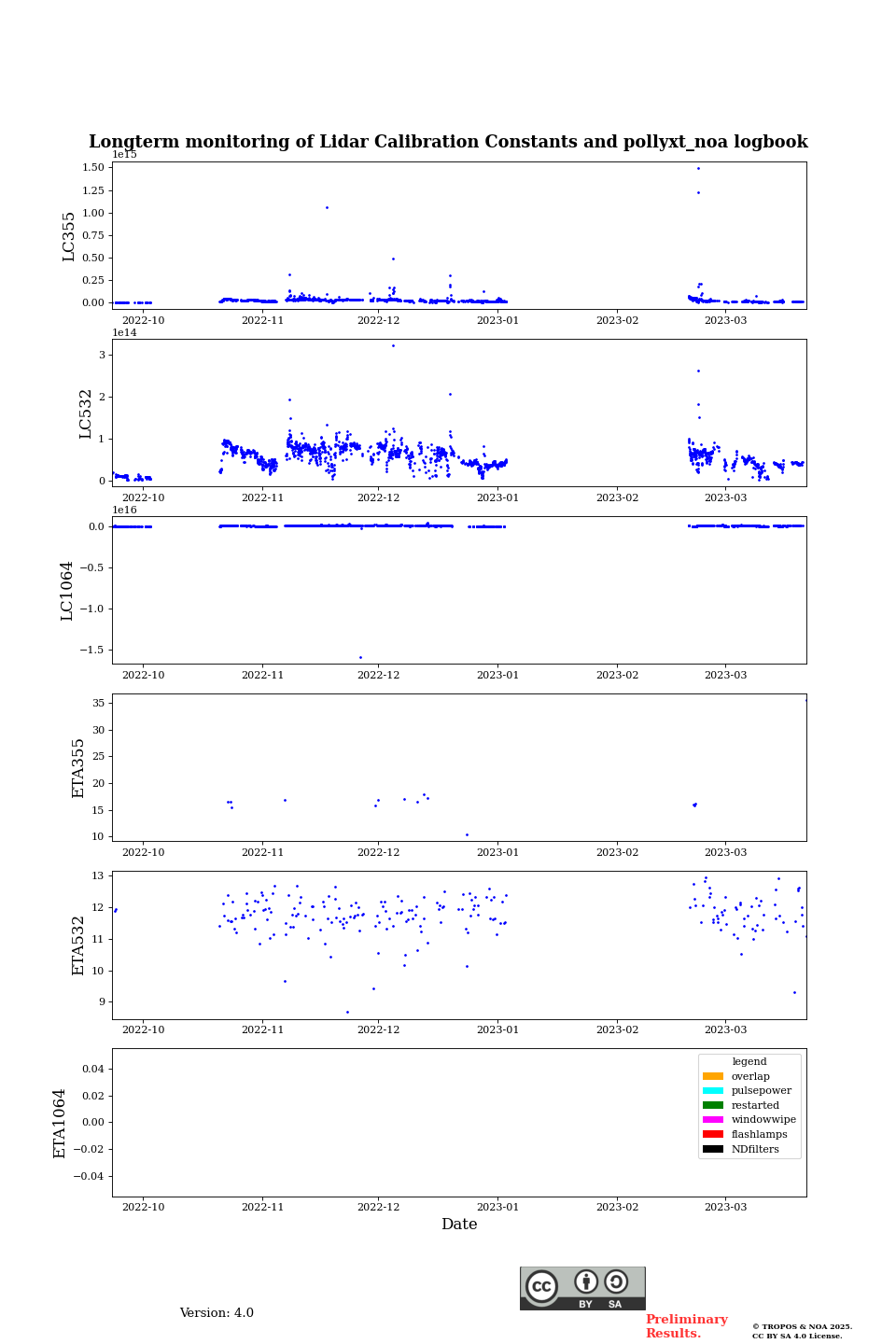Click the Date x-axis label
The height and width of the screenshot is (1344, 896).
(459, 1225)
